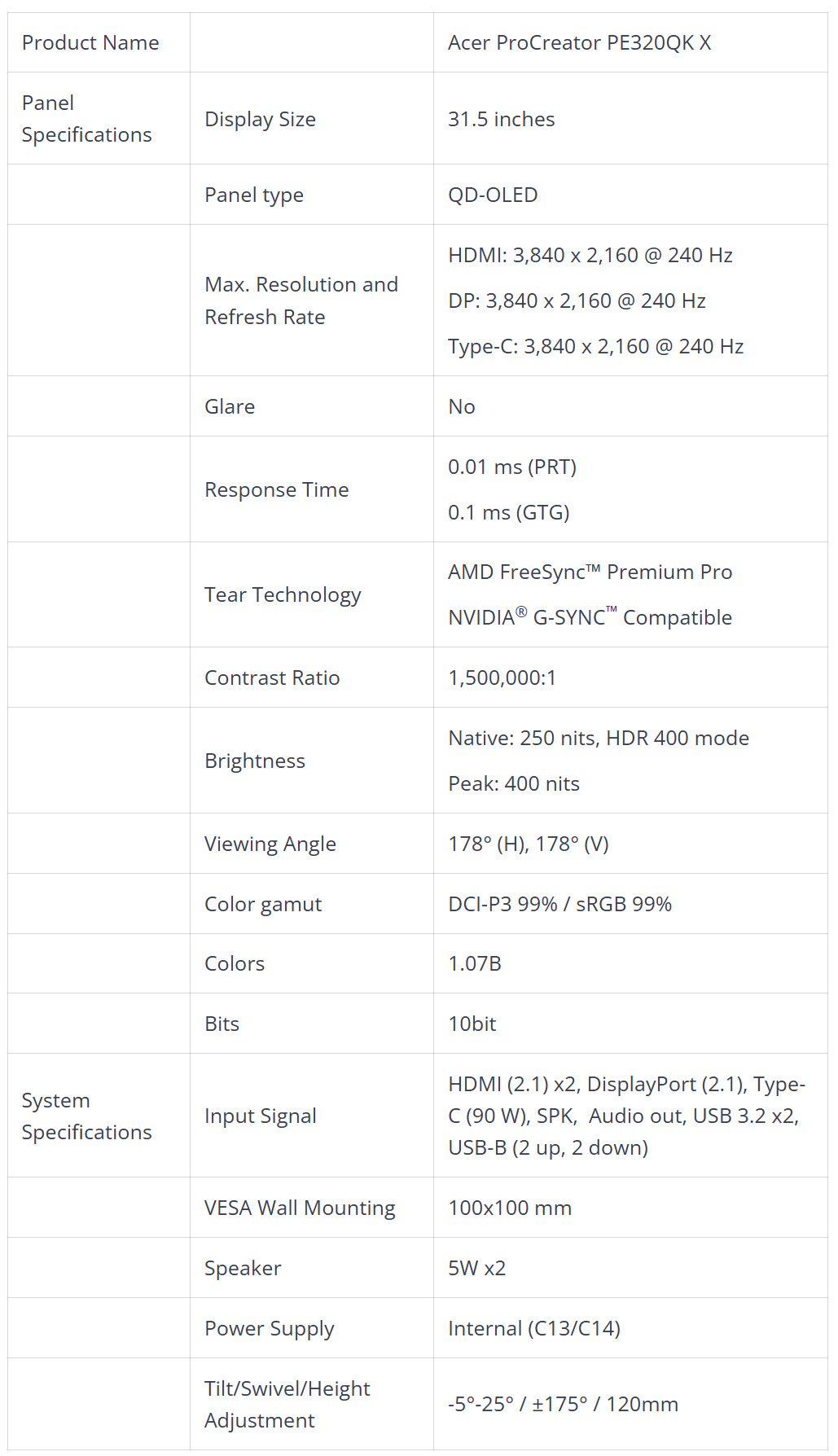Viewport: 838px width, 1456px height.
Task: Click the 1,500,000:1 contrast ratio value
Action: coord(502,678)
